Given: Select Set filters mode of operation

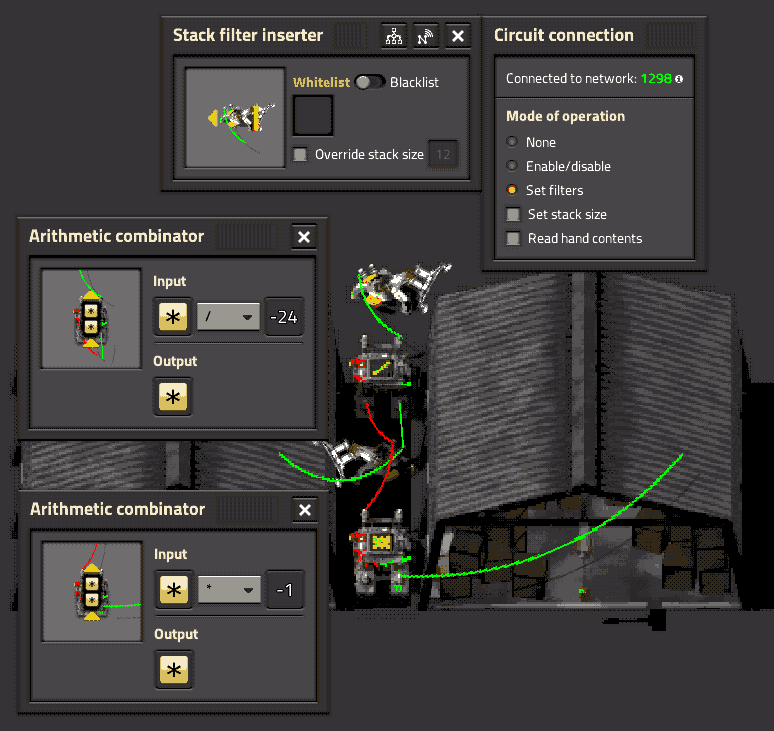Looking at the screenshot, I should (x=512, y=190).
